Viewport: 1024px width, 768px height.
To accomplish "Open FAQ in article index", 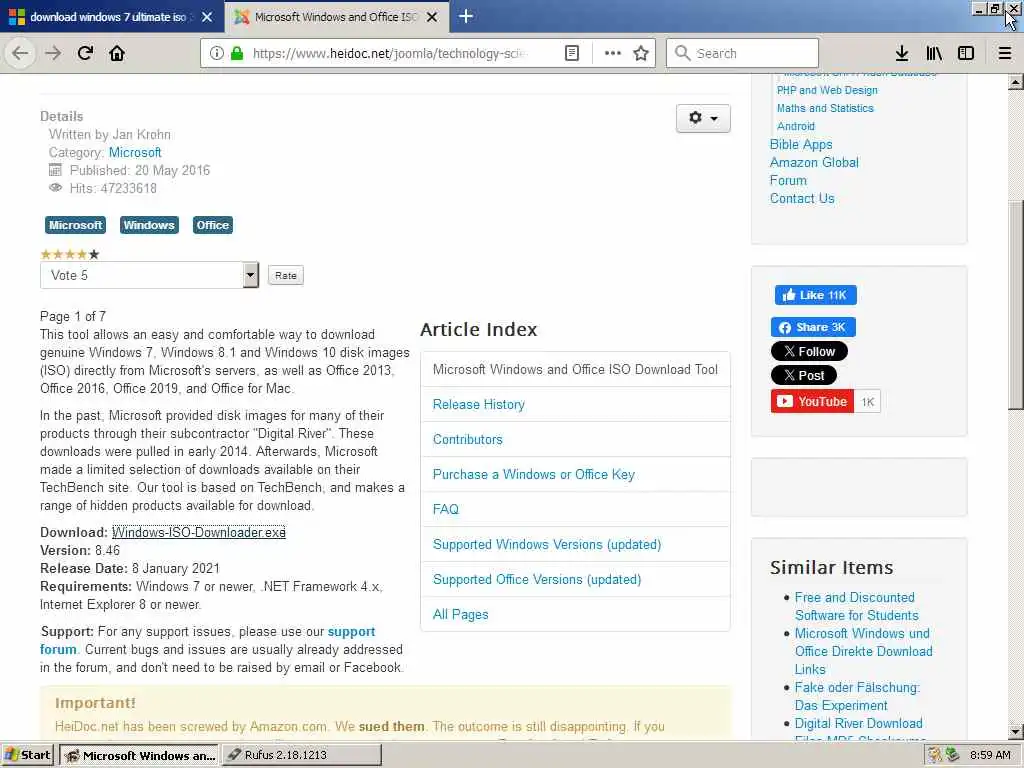I will [x=445, y=509].
